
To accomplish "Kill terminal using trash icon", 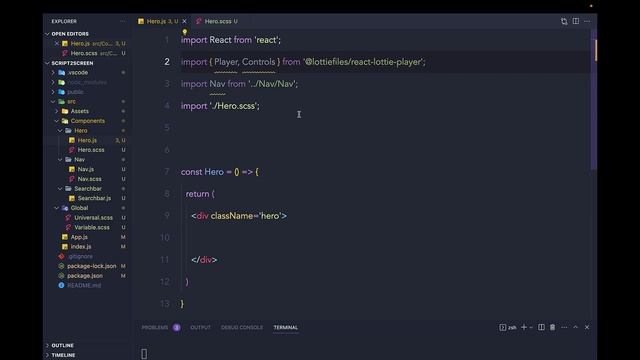I will pyautogui.click(x=552, y=327).
